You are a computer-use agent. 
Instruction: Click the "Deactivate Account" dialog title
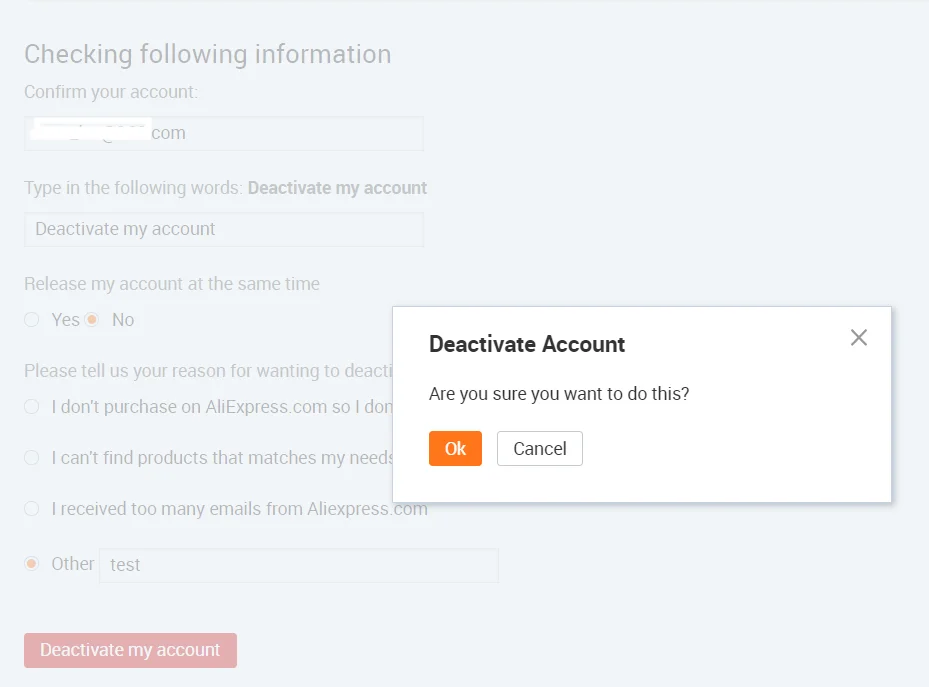click(x=526, y=344)
